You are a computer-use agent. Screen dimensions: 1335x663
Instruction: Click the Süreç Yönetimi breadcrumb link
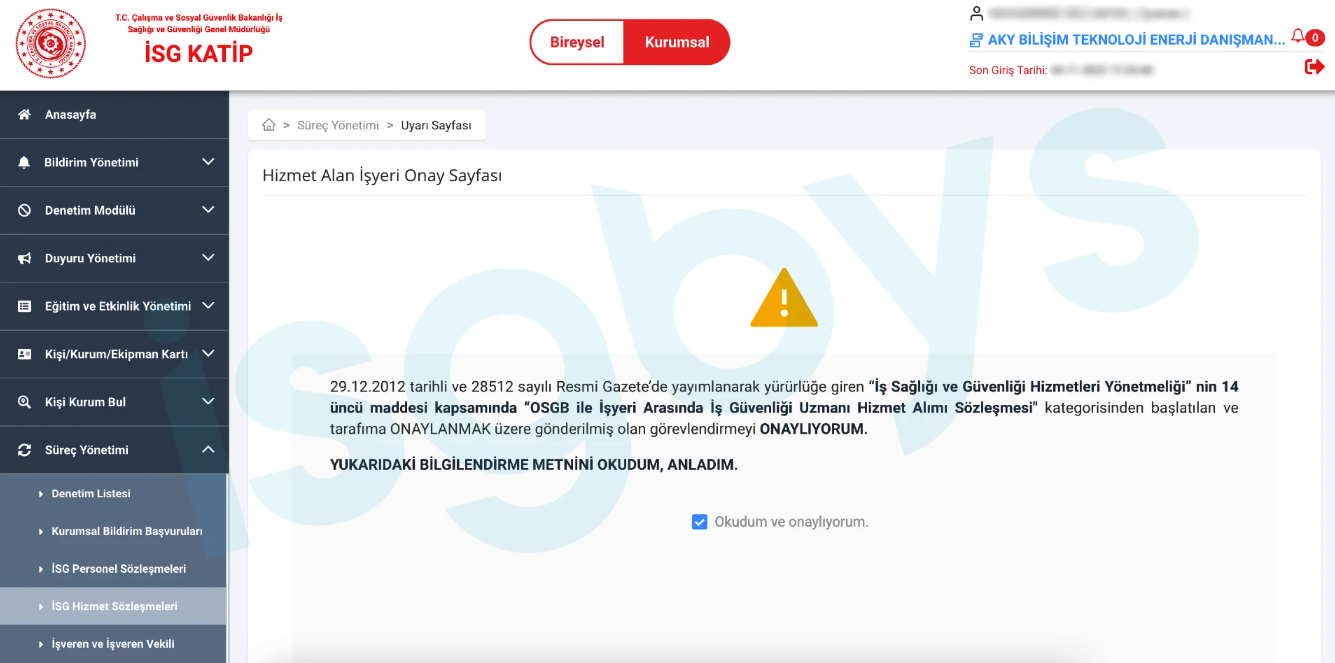coord(338,125)
